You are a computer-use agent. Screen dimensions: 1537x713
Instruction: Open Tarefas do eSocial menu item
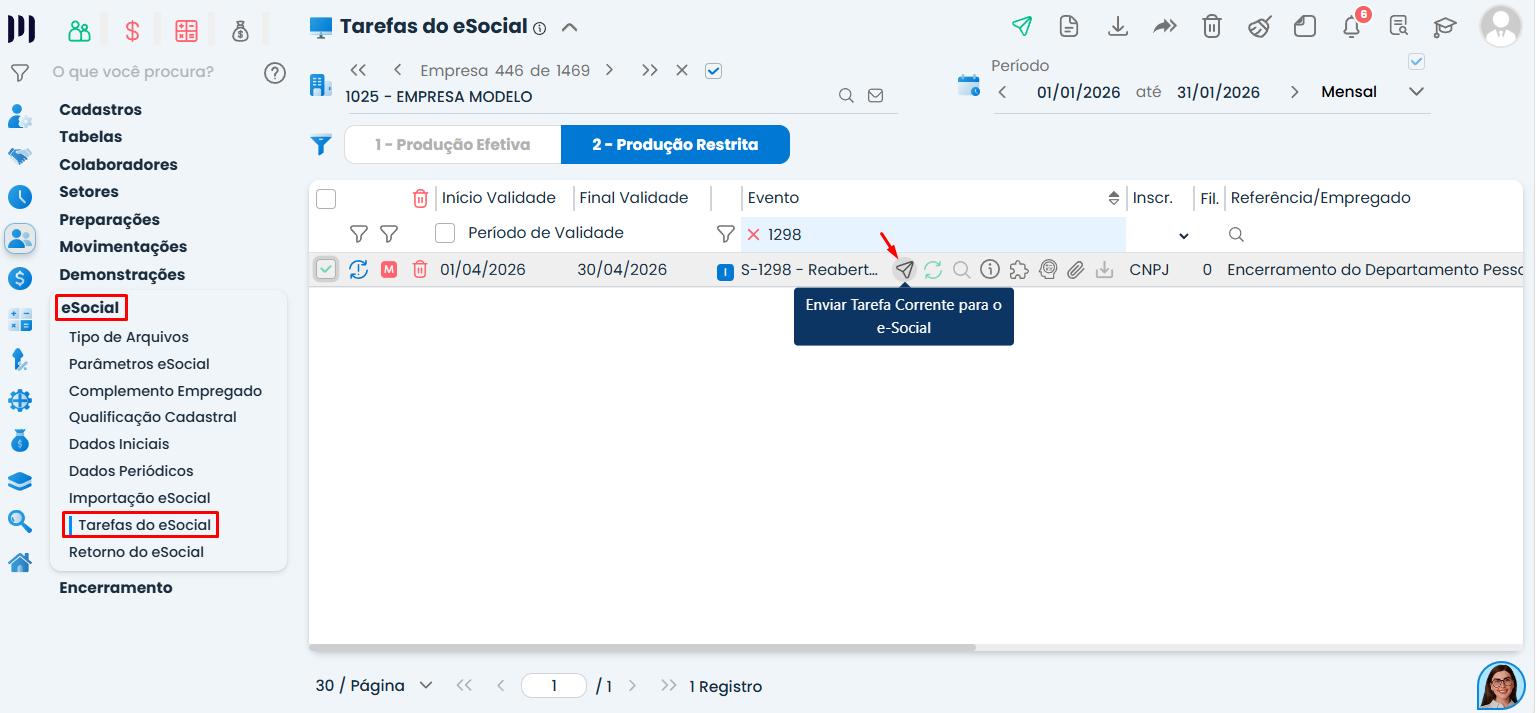[x=145, y=525]
